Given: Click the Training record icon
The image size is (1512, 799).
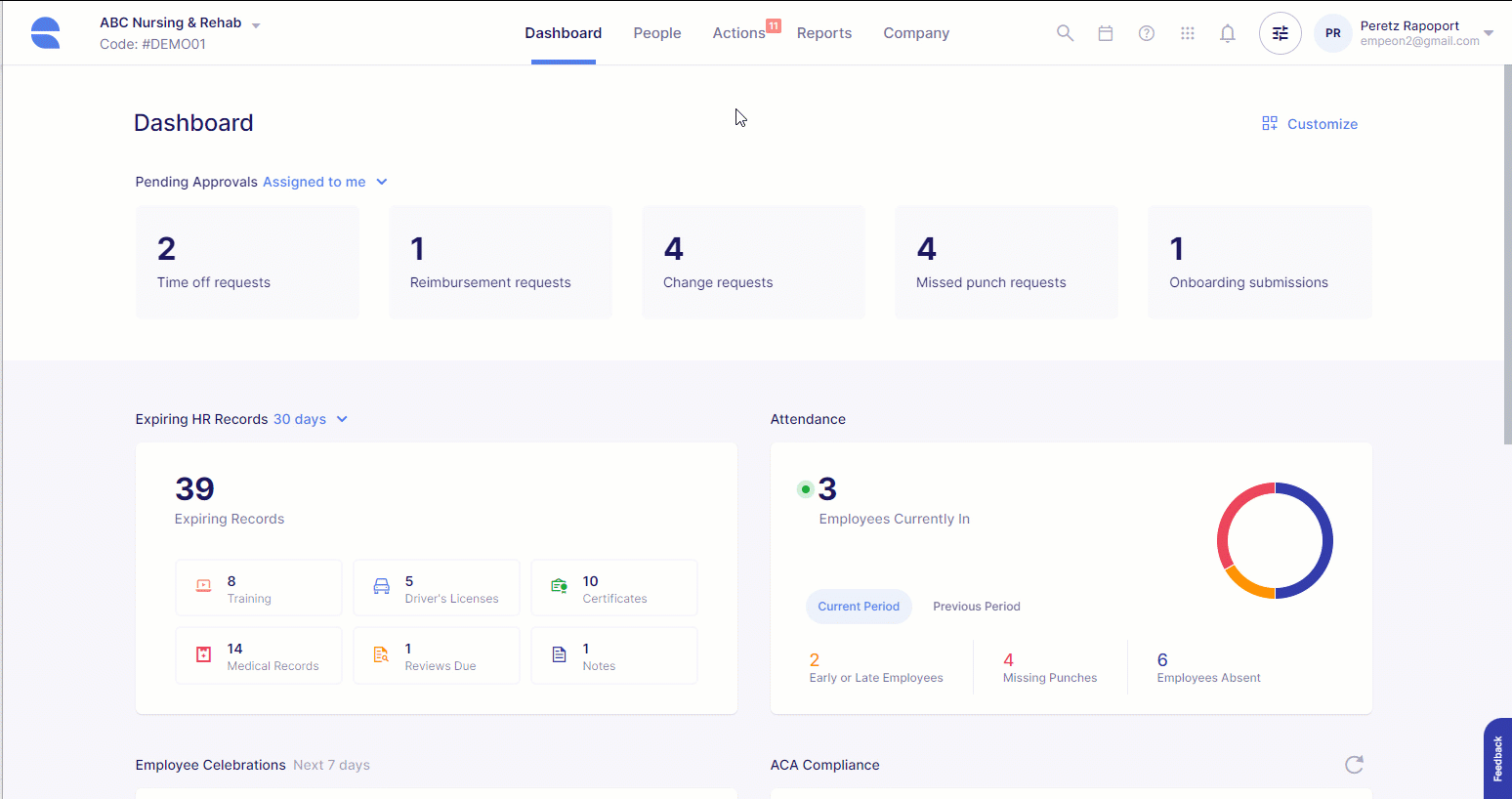Looking at the screenshot, I should 203,587.
